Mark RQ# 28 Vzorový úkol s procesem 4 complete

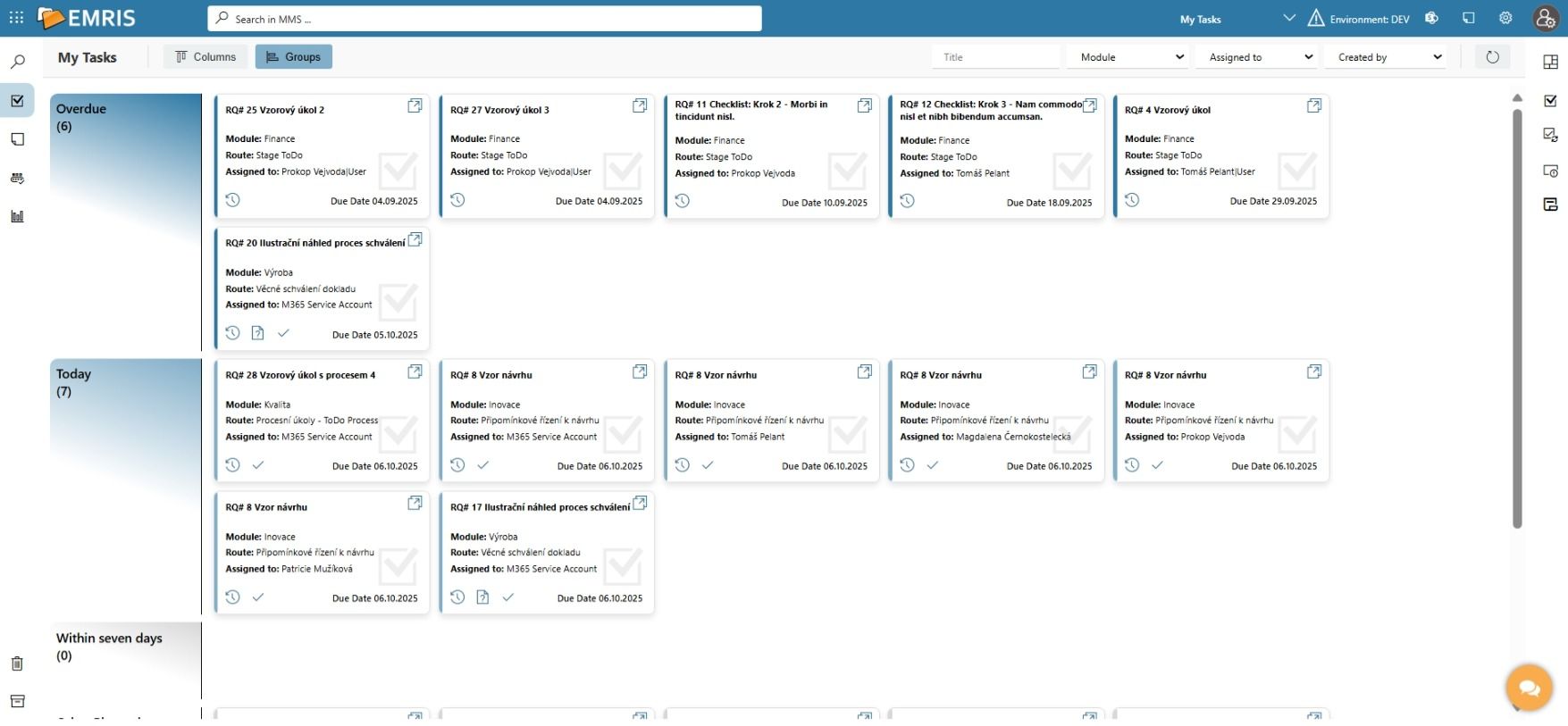(x=258, y=465)
